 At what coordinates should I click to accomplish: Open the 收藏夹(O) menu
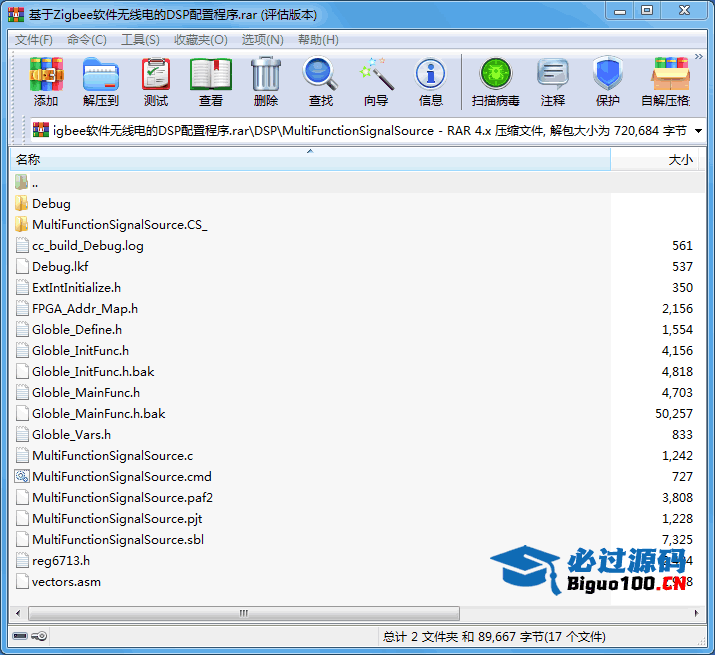[x=200, y=40]
